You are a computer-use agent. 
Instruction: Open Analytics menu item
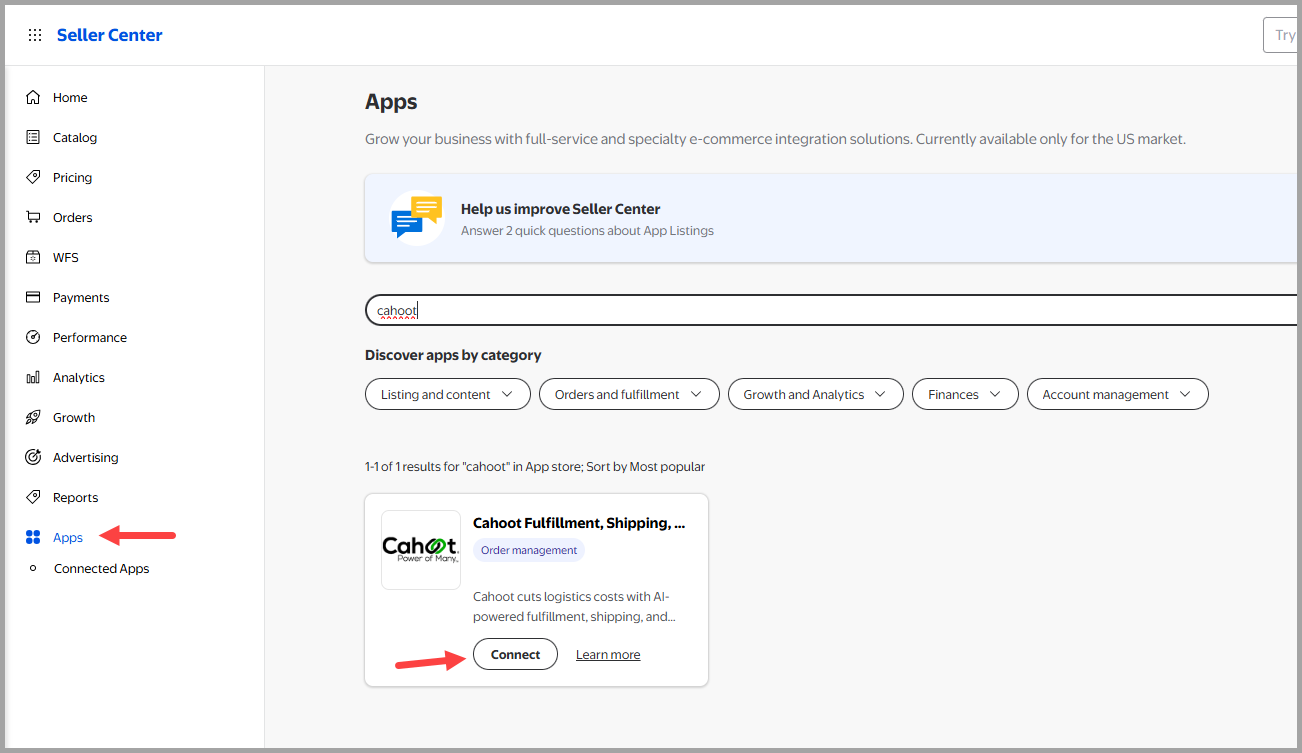click(79, 377)
